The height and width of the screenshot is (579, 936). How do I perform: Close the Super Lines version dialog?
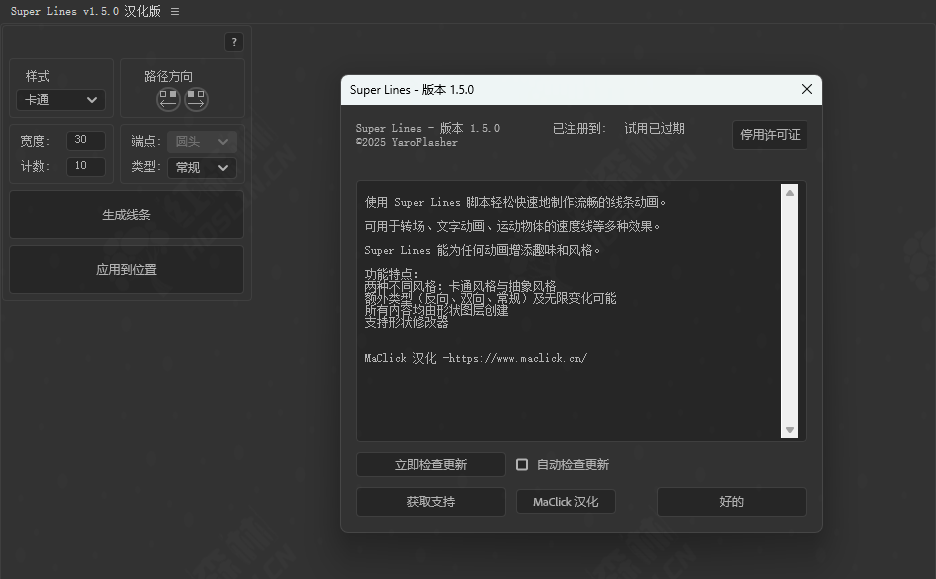coord(806,90)
